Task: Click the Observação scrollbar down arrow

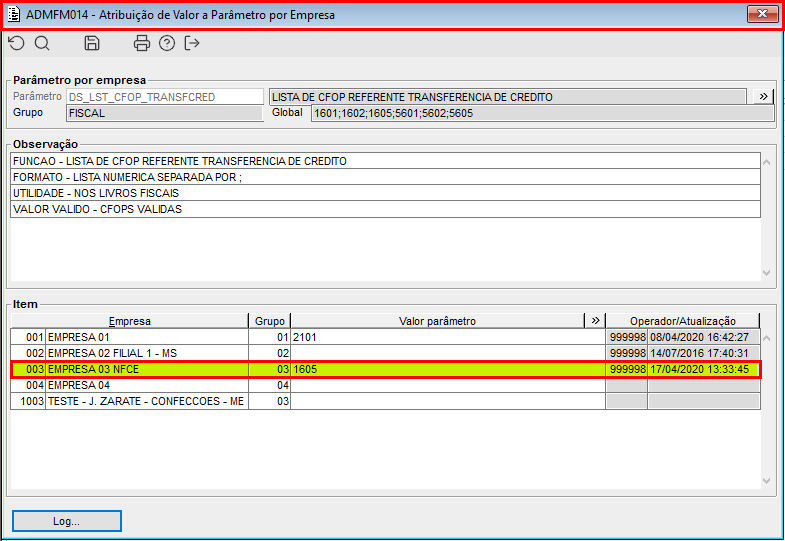Action: (766, 273)
